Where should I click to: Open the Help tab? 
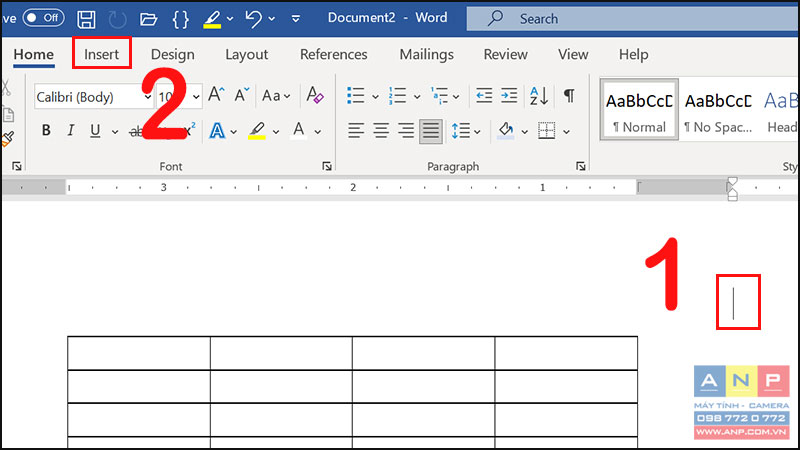coord(634,55)
